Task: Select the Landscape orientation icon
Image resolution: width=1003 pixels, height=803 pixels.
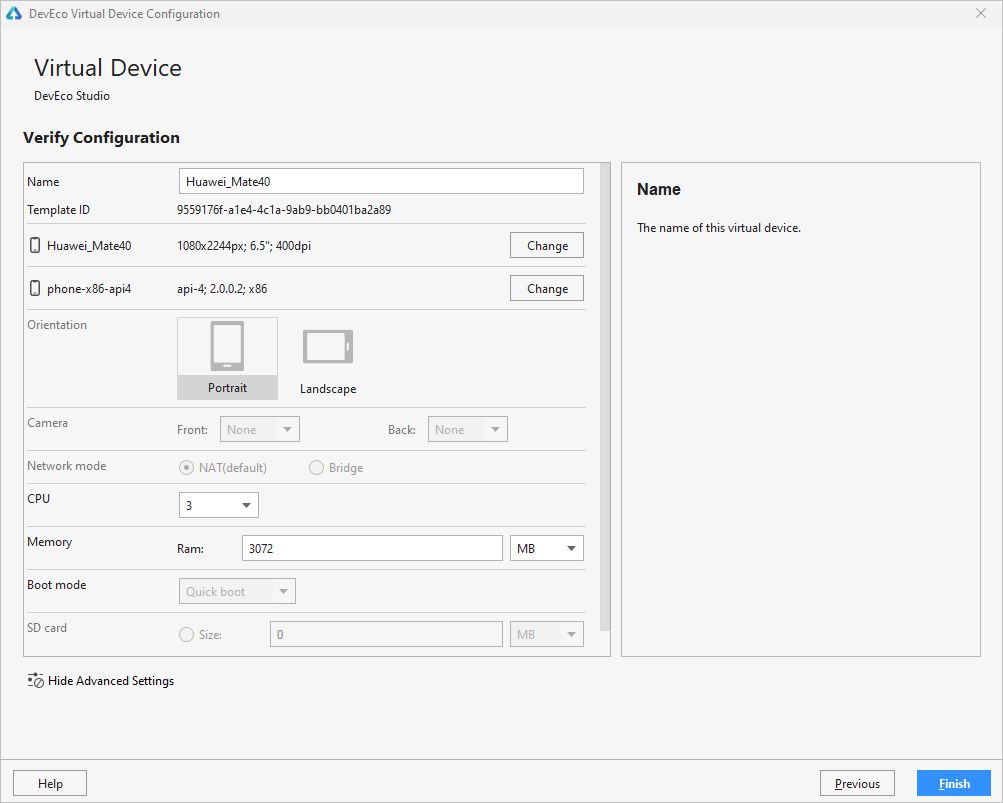Action: point(328,347)
